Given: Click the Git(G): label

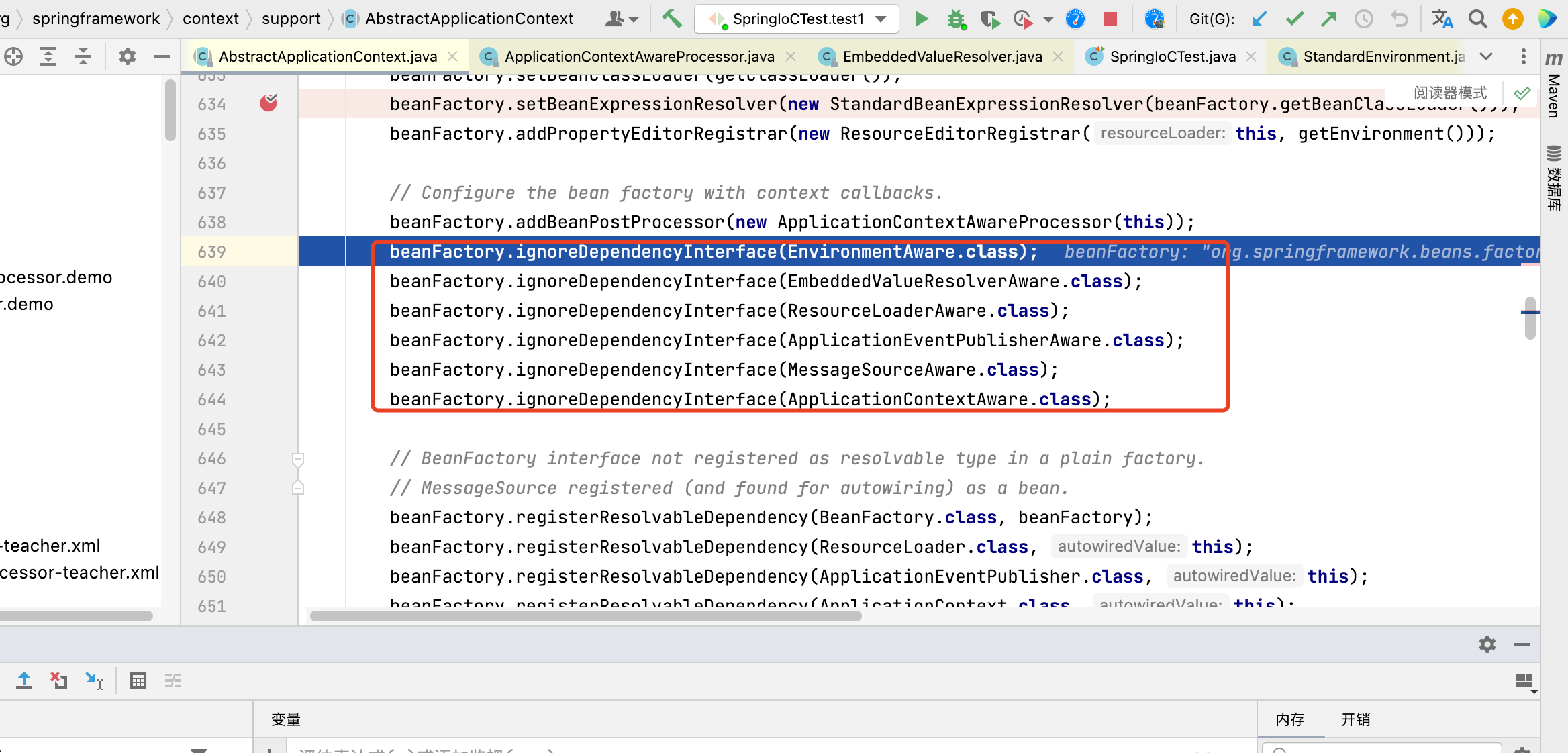Looking at the screenshot, I should tap(1212, 19).
